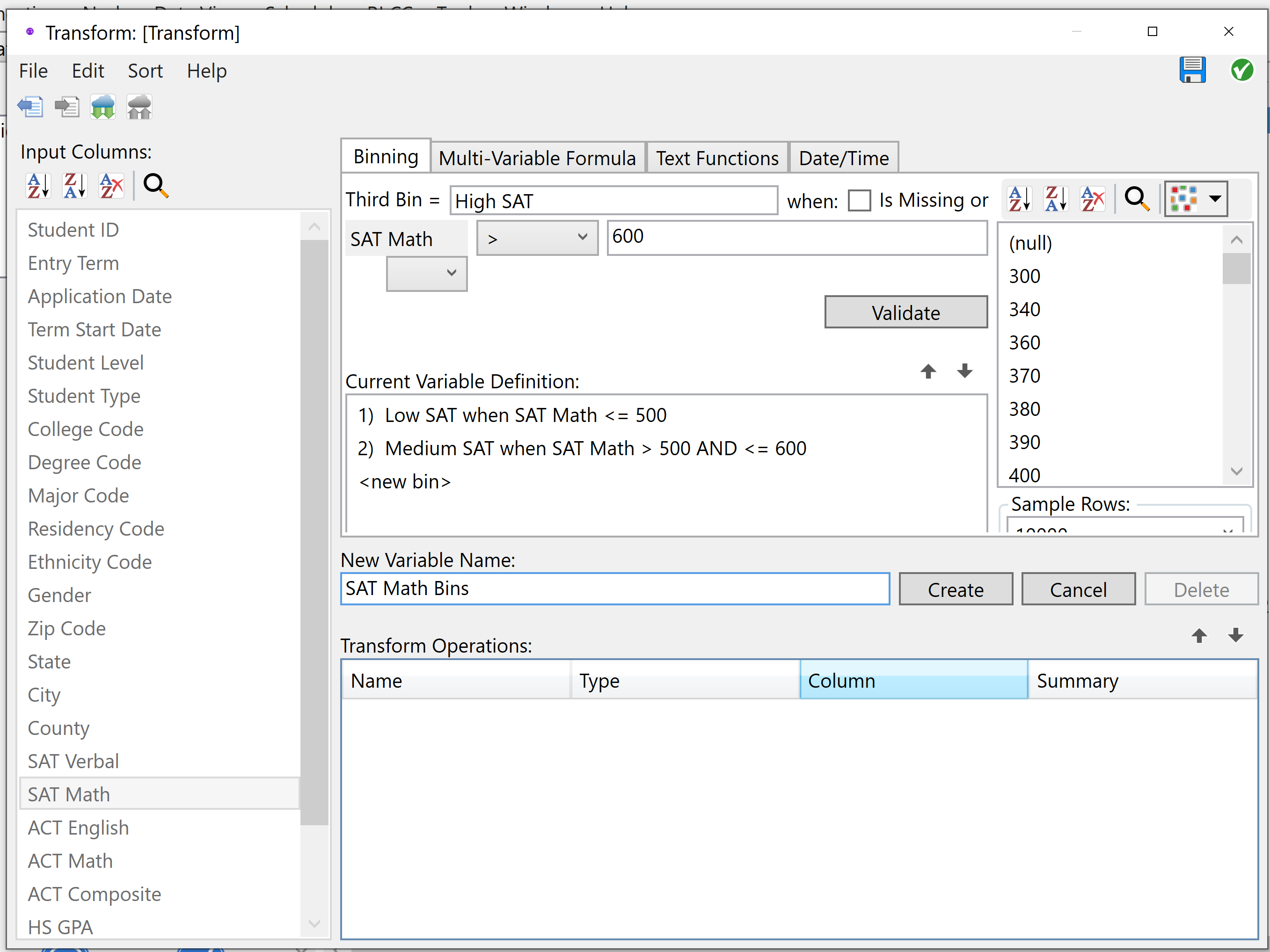
Task: Open the Edit menu
Action: 88,71
